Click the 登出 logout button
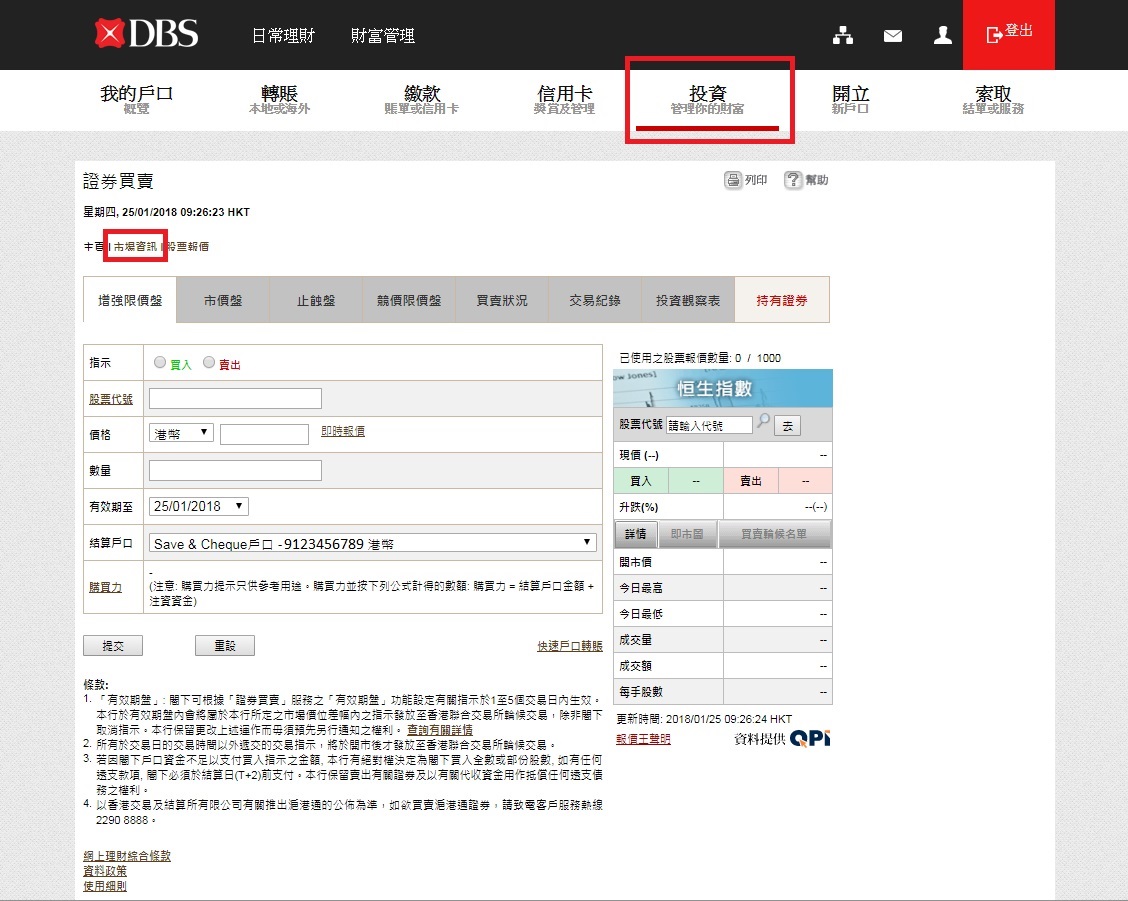Screen dimensions: 1128x901 1008,34
